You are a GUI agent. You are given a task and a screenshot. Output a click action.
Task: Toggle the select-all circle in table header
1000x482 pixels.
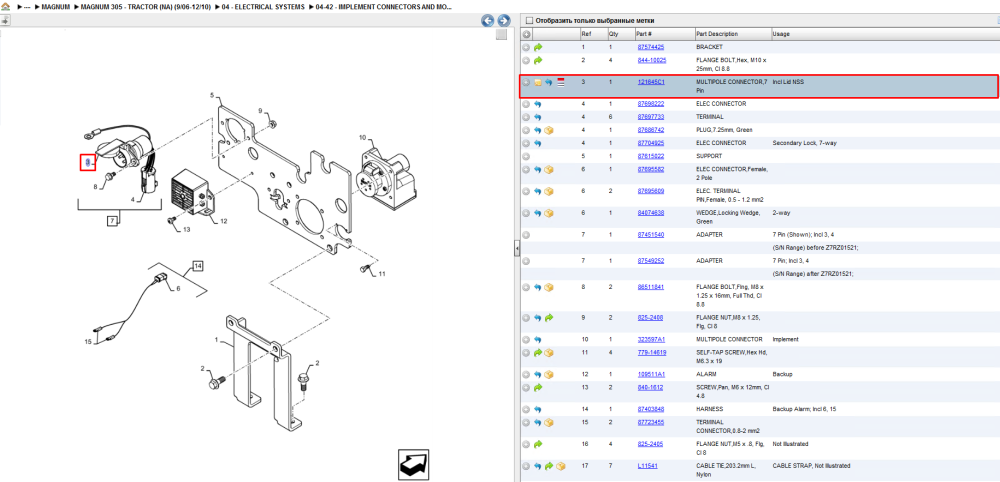[x=527, y=34]
